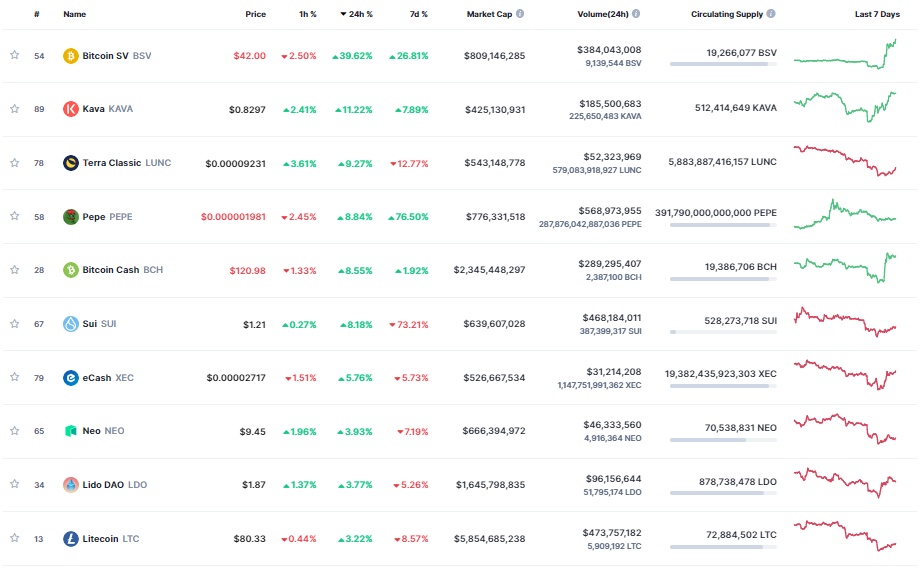920x570 pixels.
Task: Toggle the Pepe watchlist star
Action: (x=15, y=216)
